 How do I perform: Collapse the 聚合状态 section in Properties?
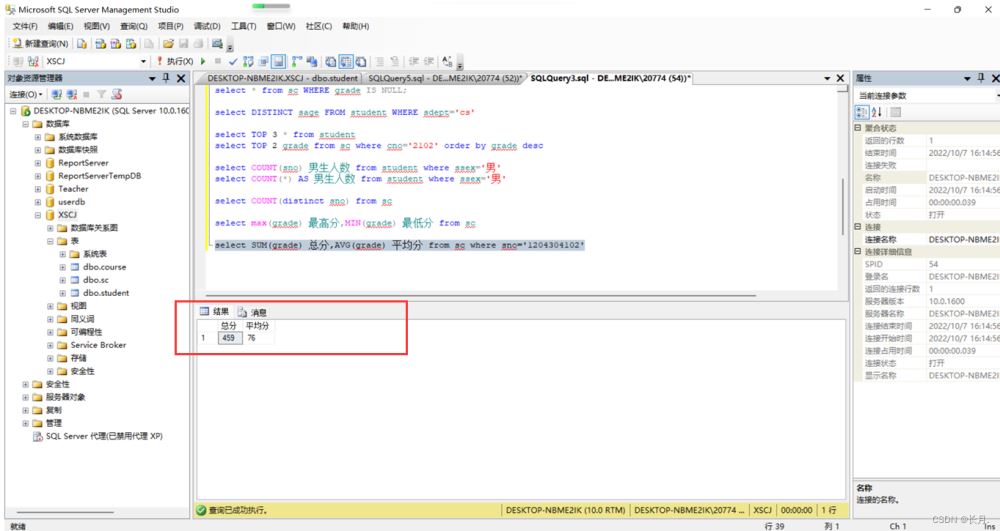tap(857, 128)
